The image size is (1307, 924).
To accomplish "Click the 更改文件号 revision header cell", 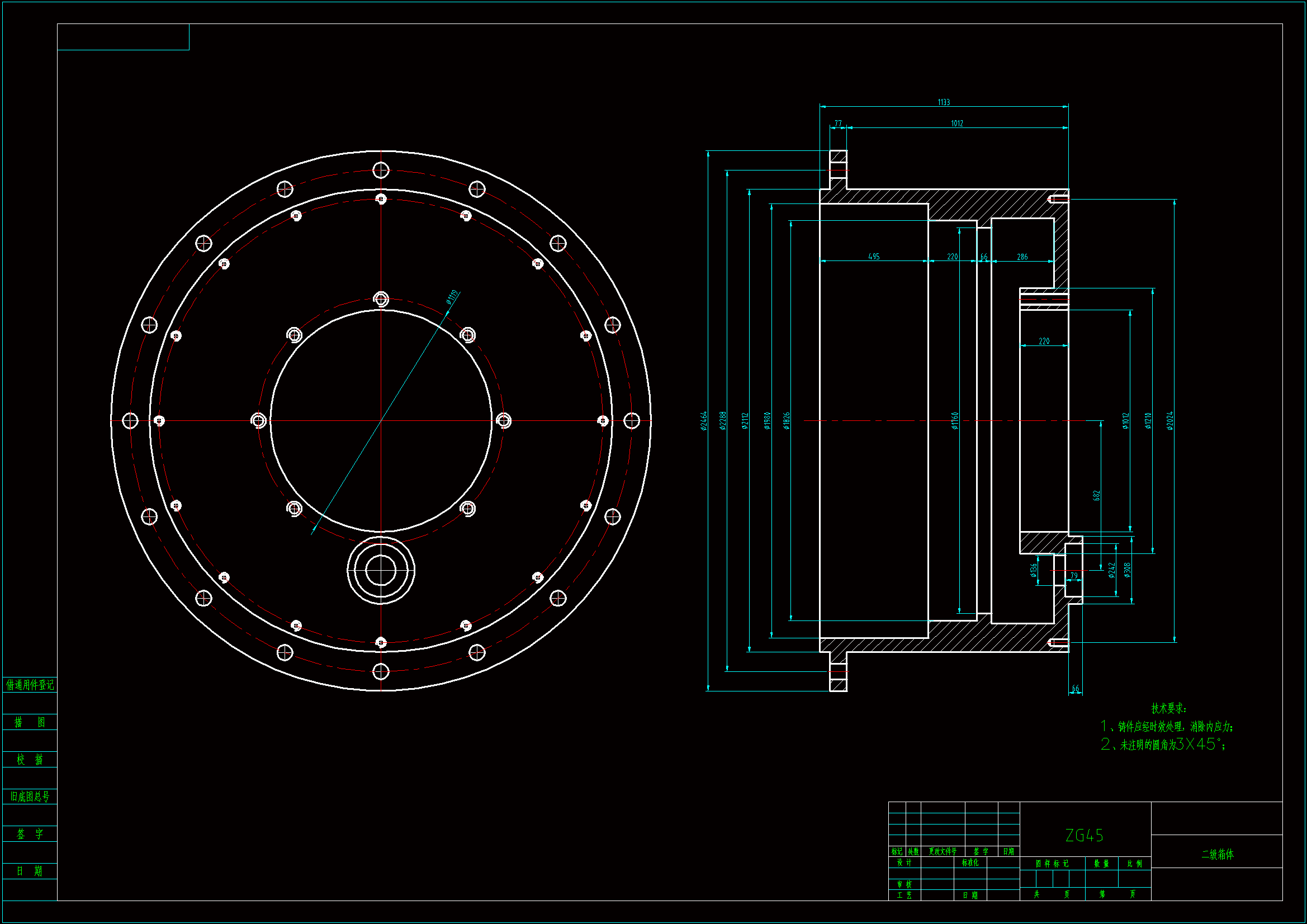I will pyautogui.click(x=942, y=851).
